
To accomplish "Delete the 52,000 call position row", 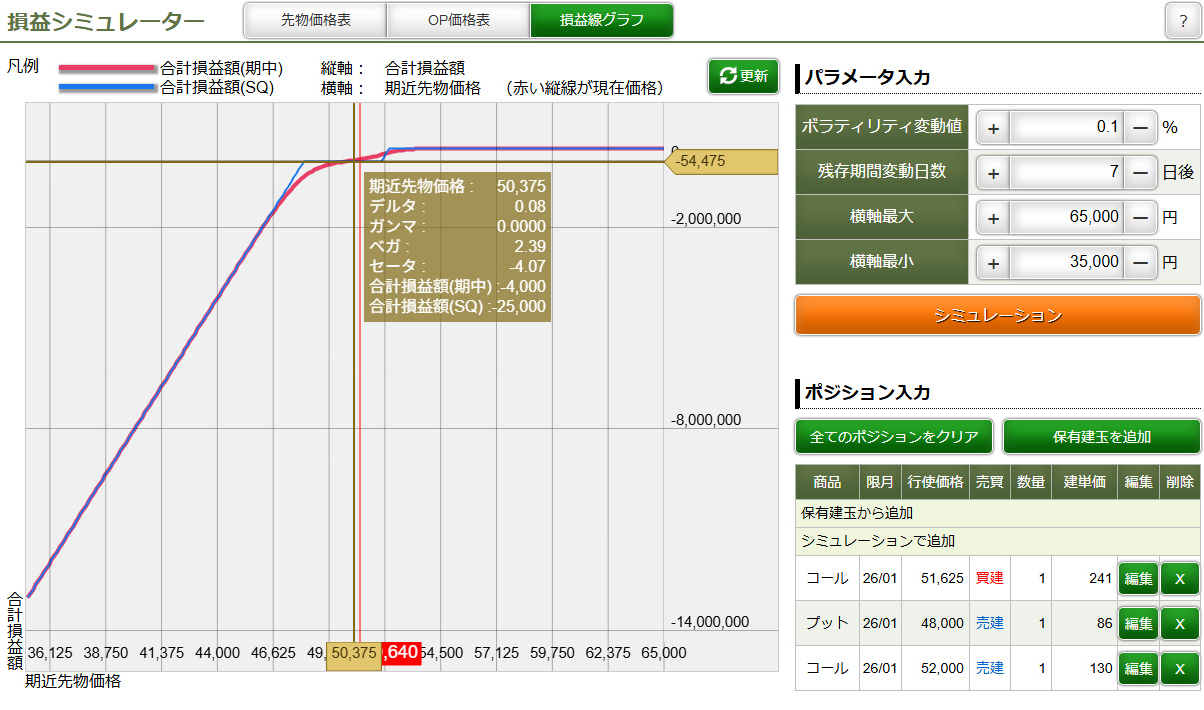I will (1179, 668).
